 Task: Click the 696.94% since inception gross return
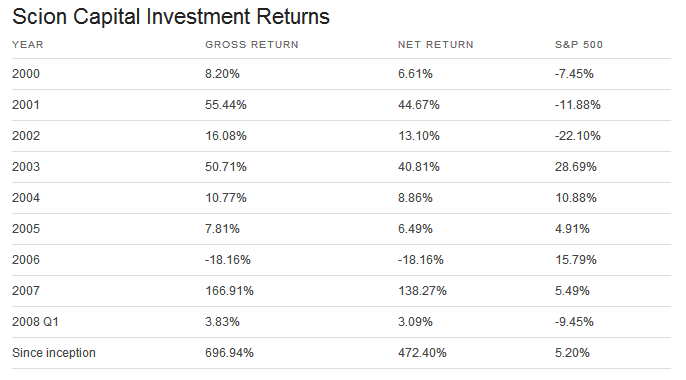pyautogui.click(x=229, y=353)
